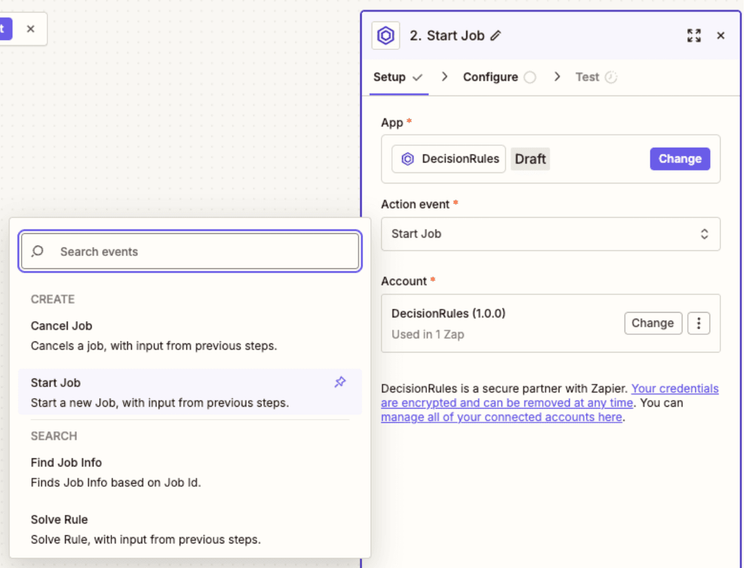Viewport: 750px width, 568px height.
Task: Click the magnifier icon in search box
Action: [x=38, y=252]
